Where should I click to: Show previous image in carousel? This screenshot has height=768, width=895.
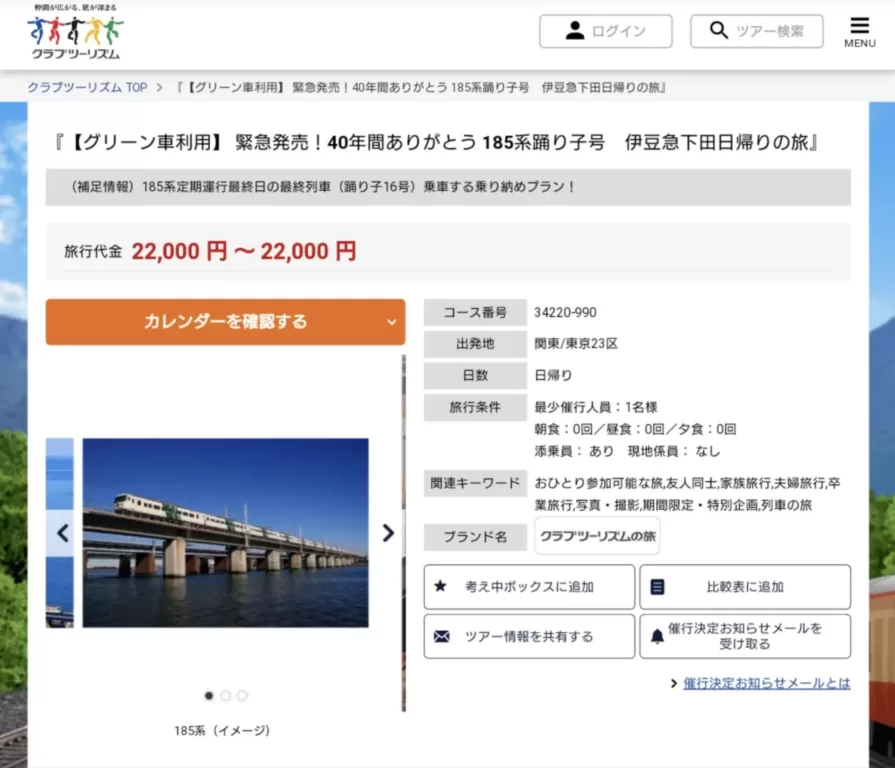pyautogui.click(x=63, y=533)
